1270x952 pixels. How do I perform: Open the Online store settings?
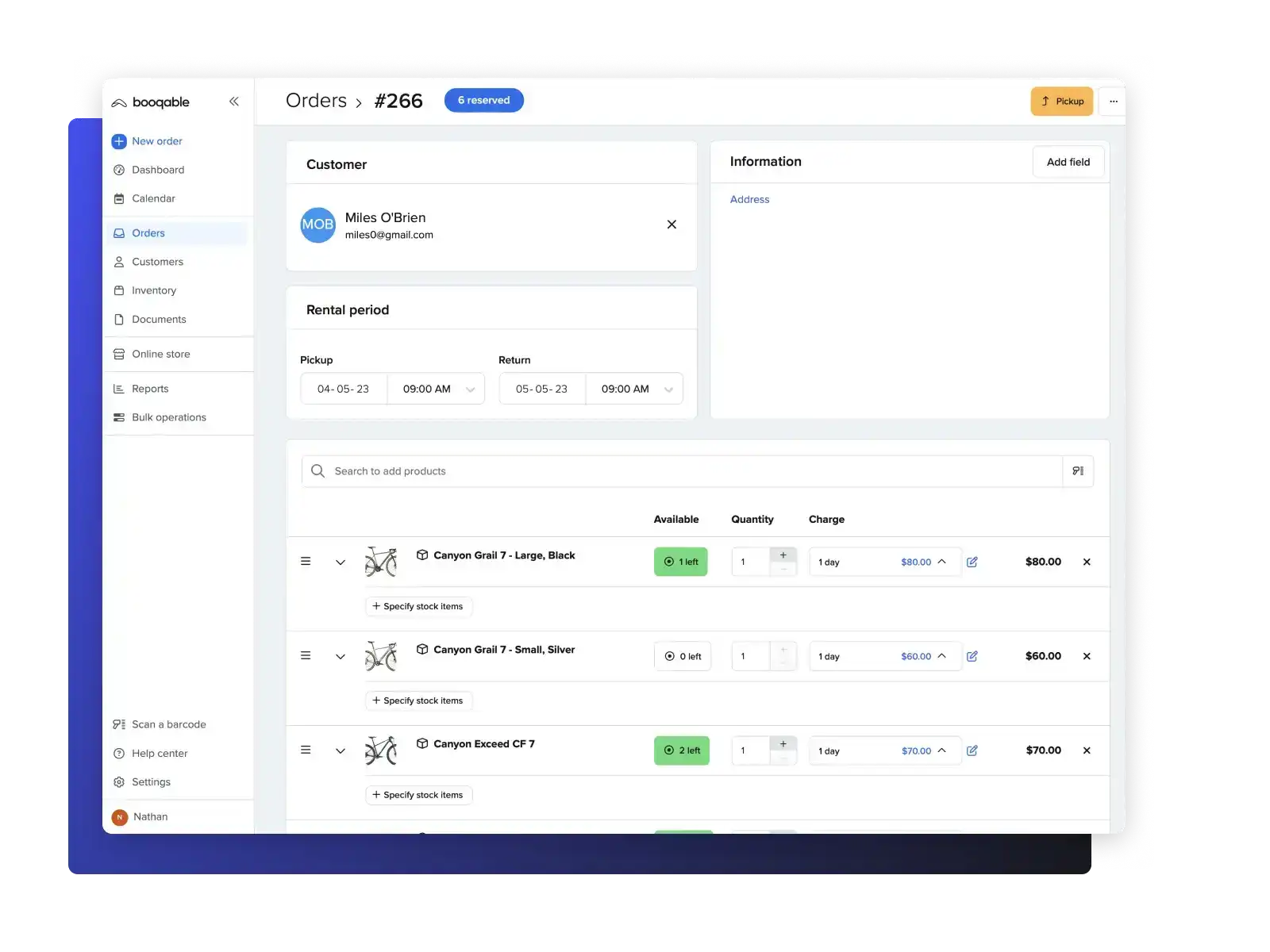(160, 354)
